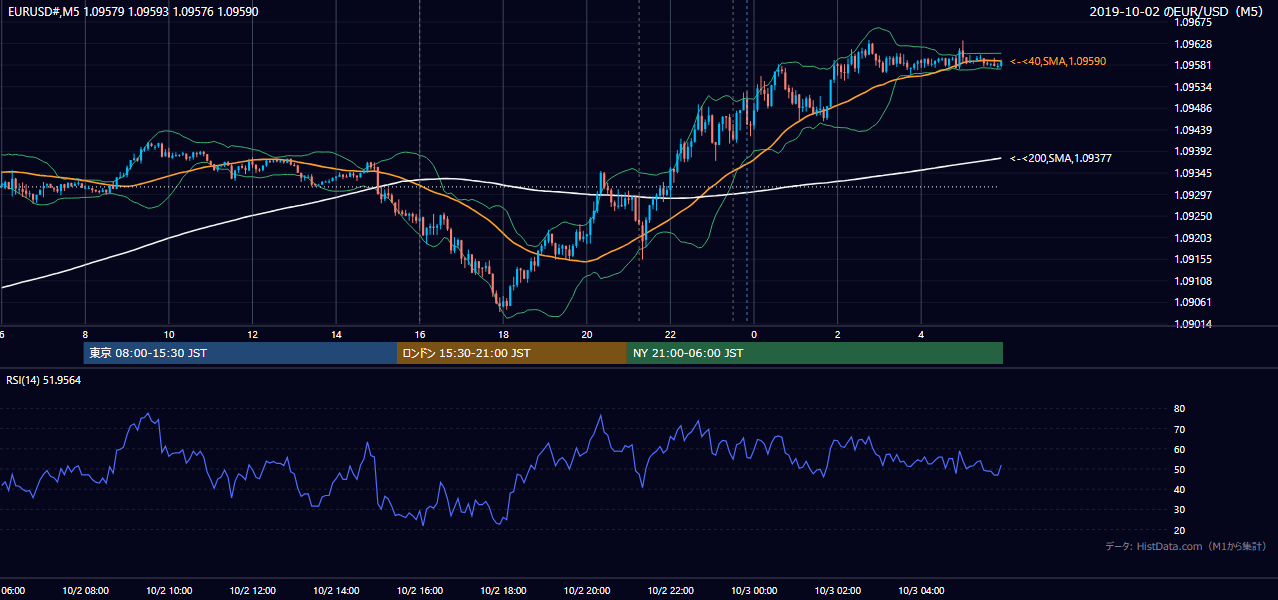Click hour label 2 under the price chart
This screenshot has width=1278, height=600.
pyautogui.click(x=838, y=335)
